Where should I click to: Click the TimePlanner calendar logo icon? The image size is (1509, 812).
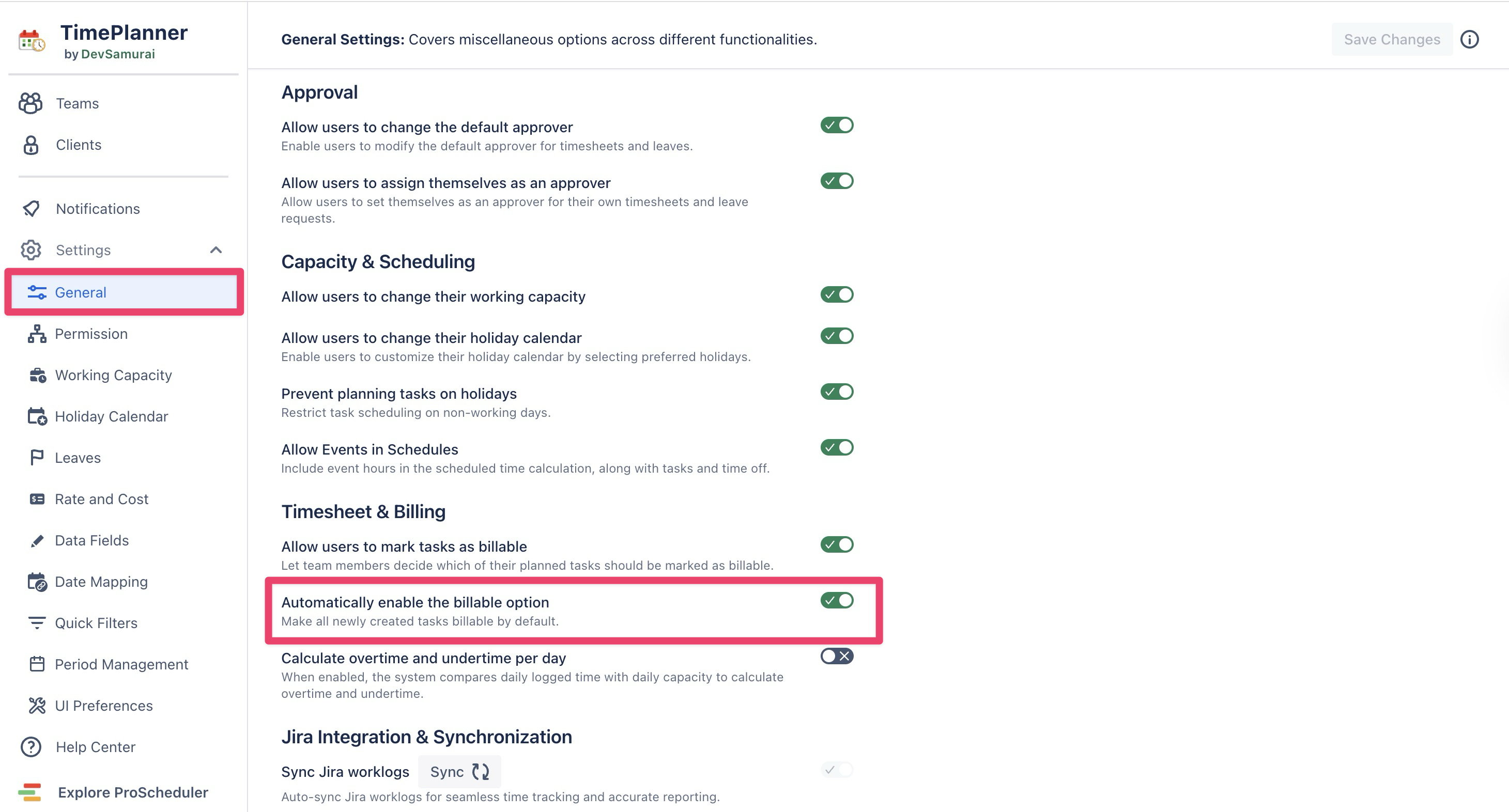32,40
